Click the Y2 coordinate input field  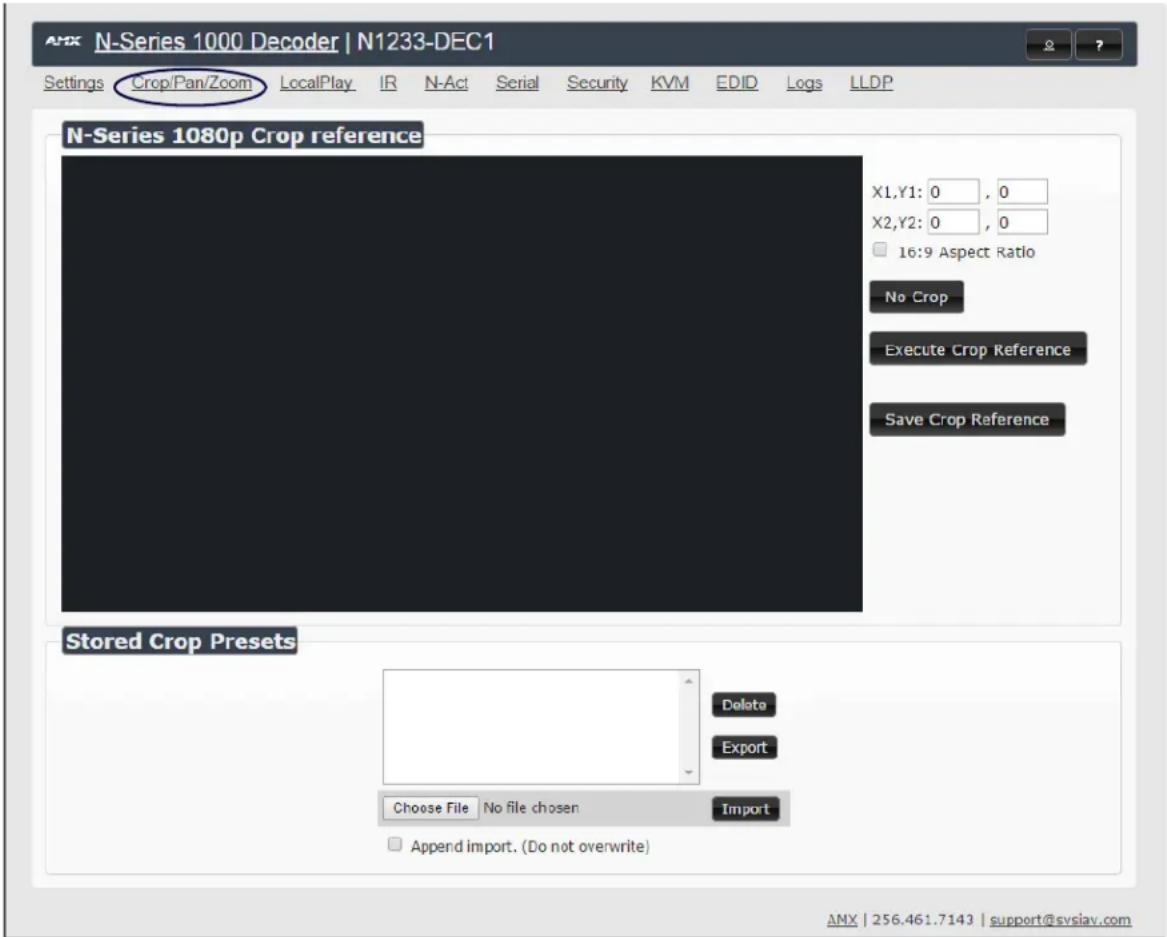[x=1022, y=223]
